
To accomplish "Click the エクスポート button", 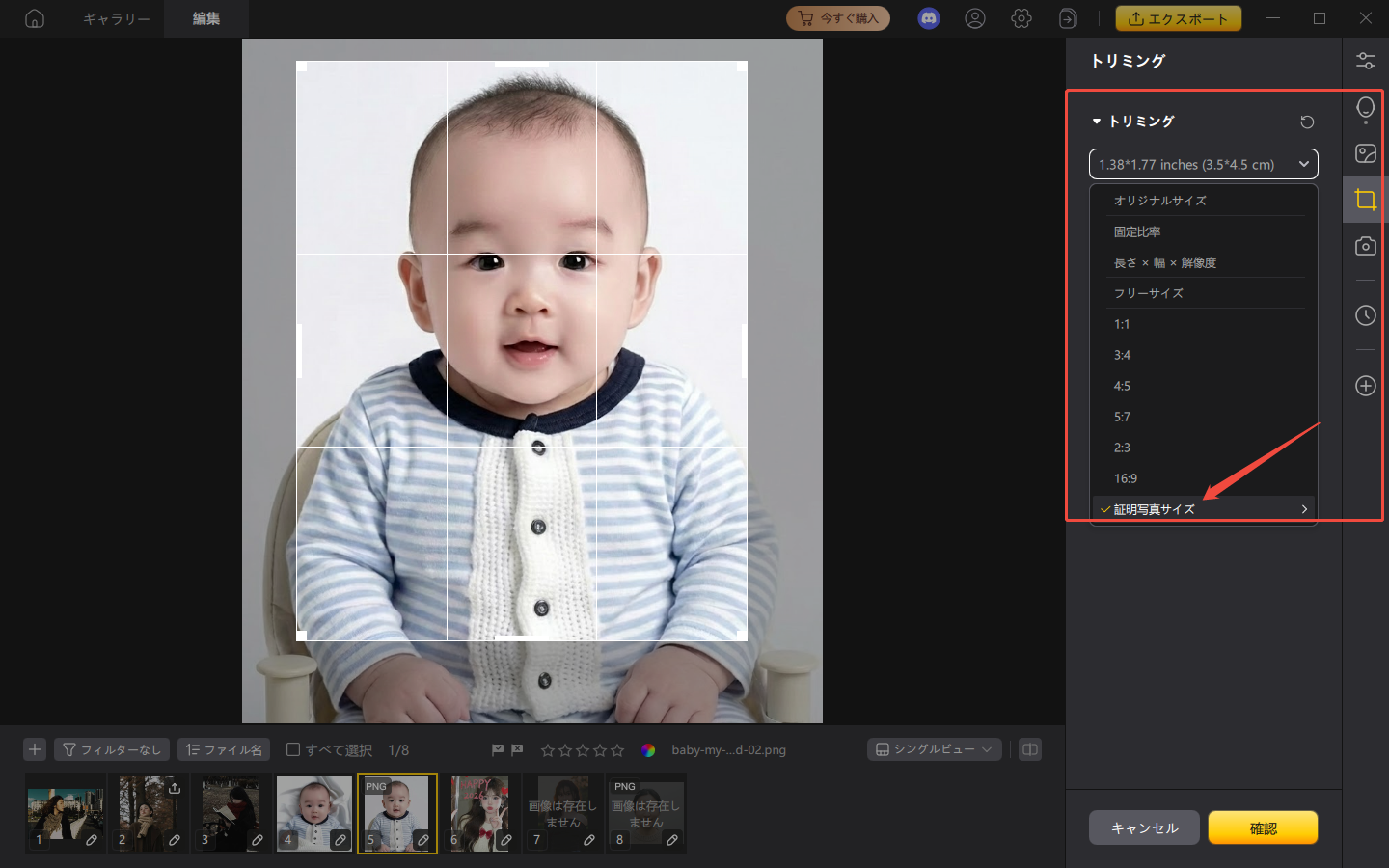I will pyautogui.click(x=1179, y=17).
